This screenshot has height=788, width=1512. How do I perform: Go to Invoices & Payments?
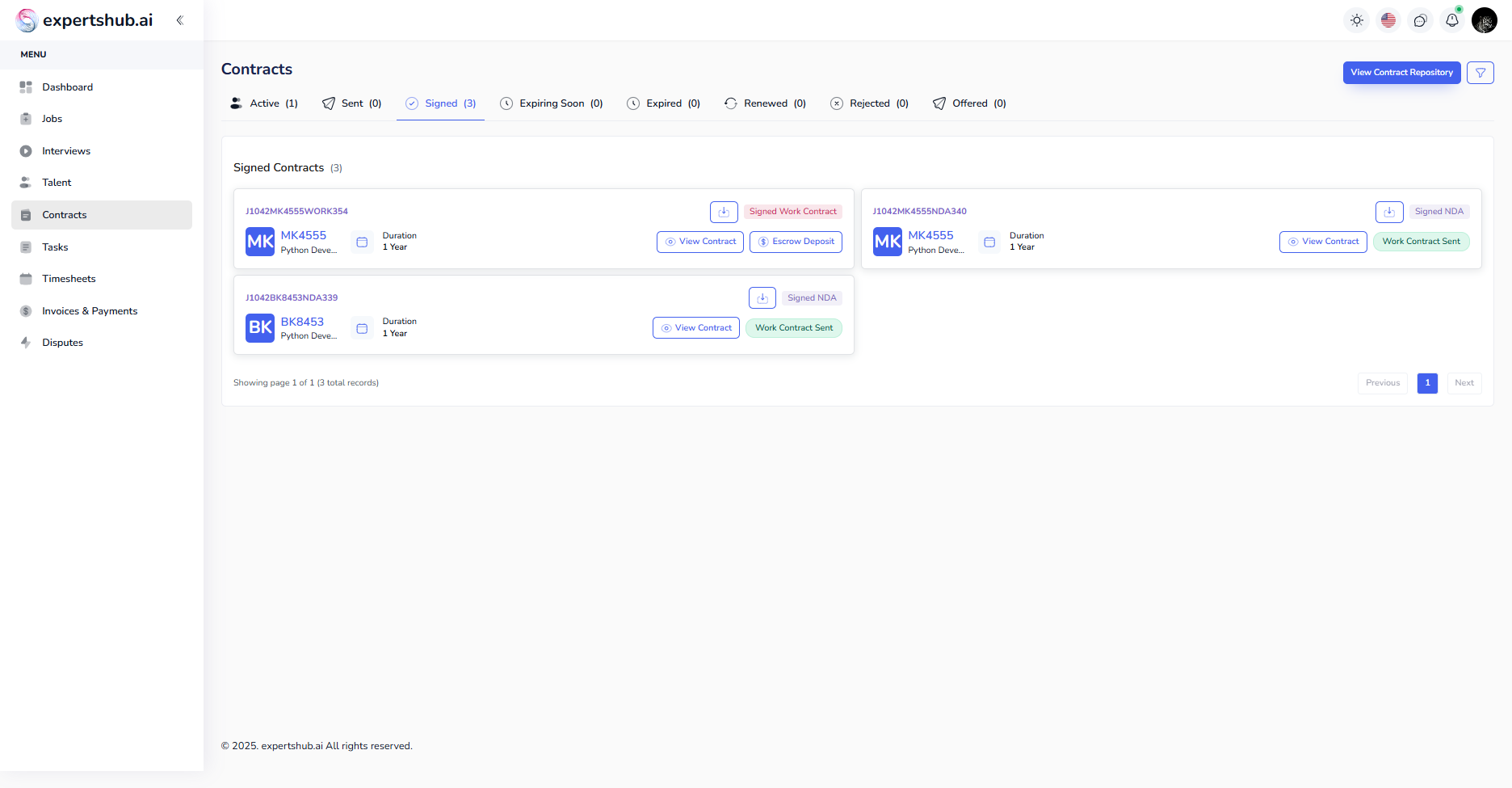[102, 311]
